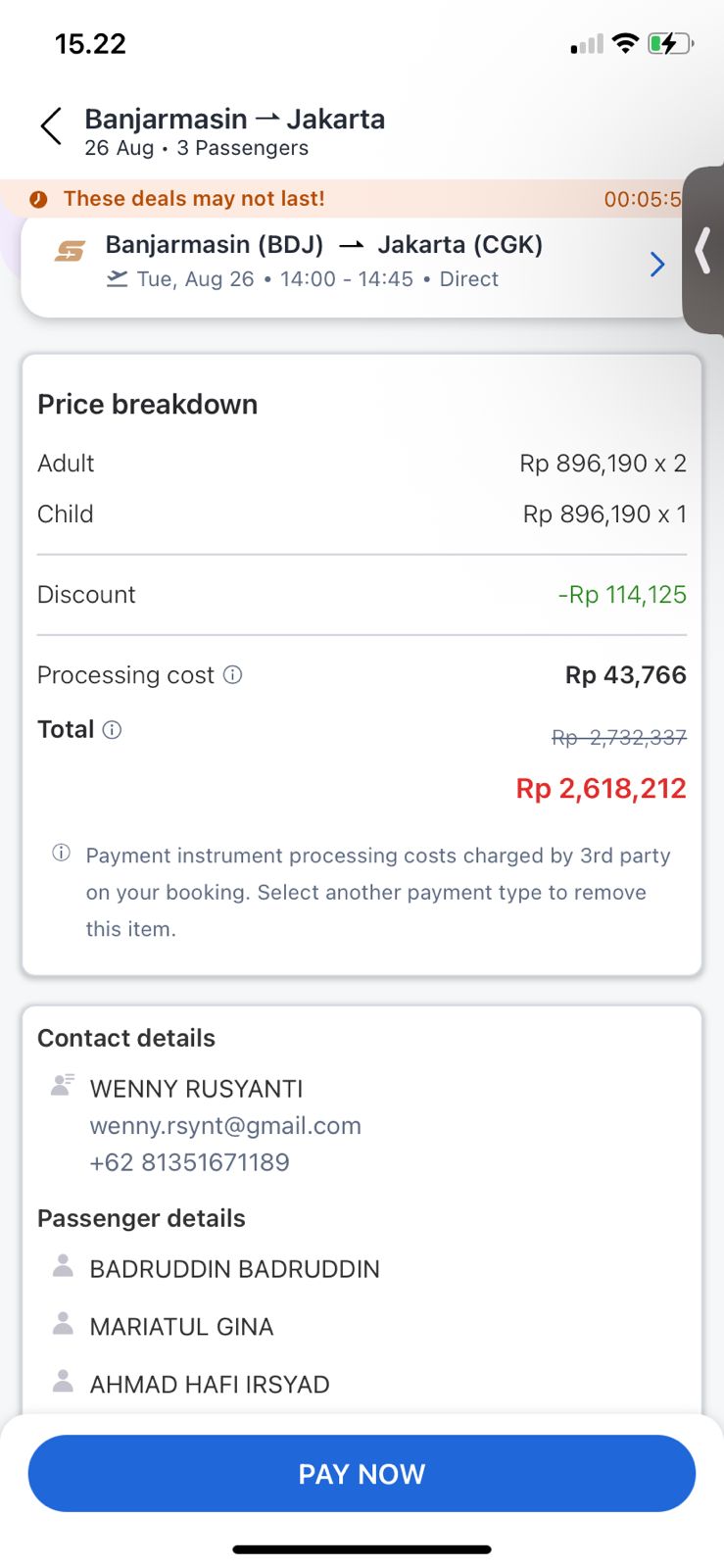Click the airline logo icon
Viewport: 724px width, 1568px height.
70,252
